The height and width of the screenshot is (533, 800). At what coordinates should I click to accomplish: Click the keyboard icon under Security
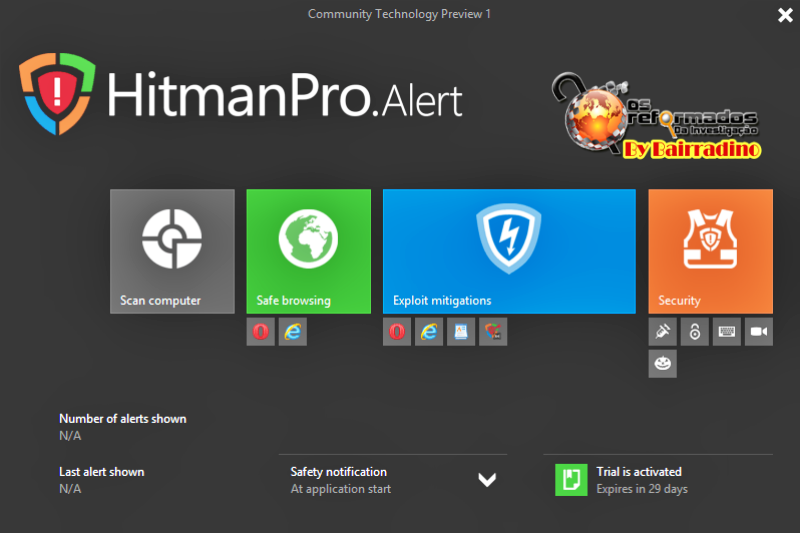click(727, 332)
